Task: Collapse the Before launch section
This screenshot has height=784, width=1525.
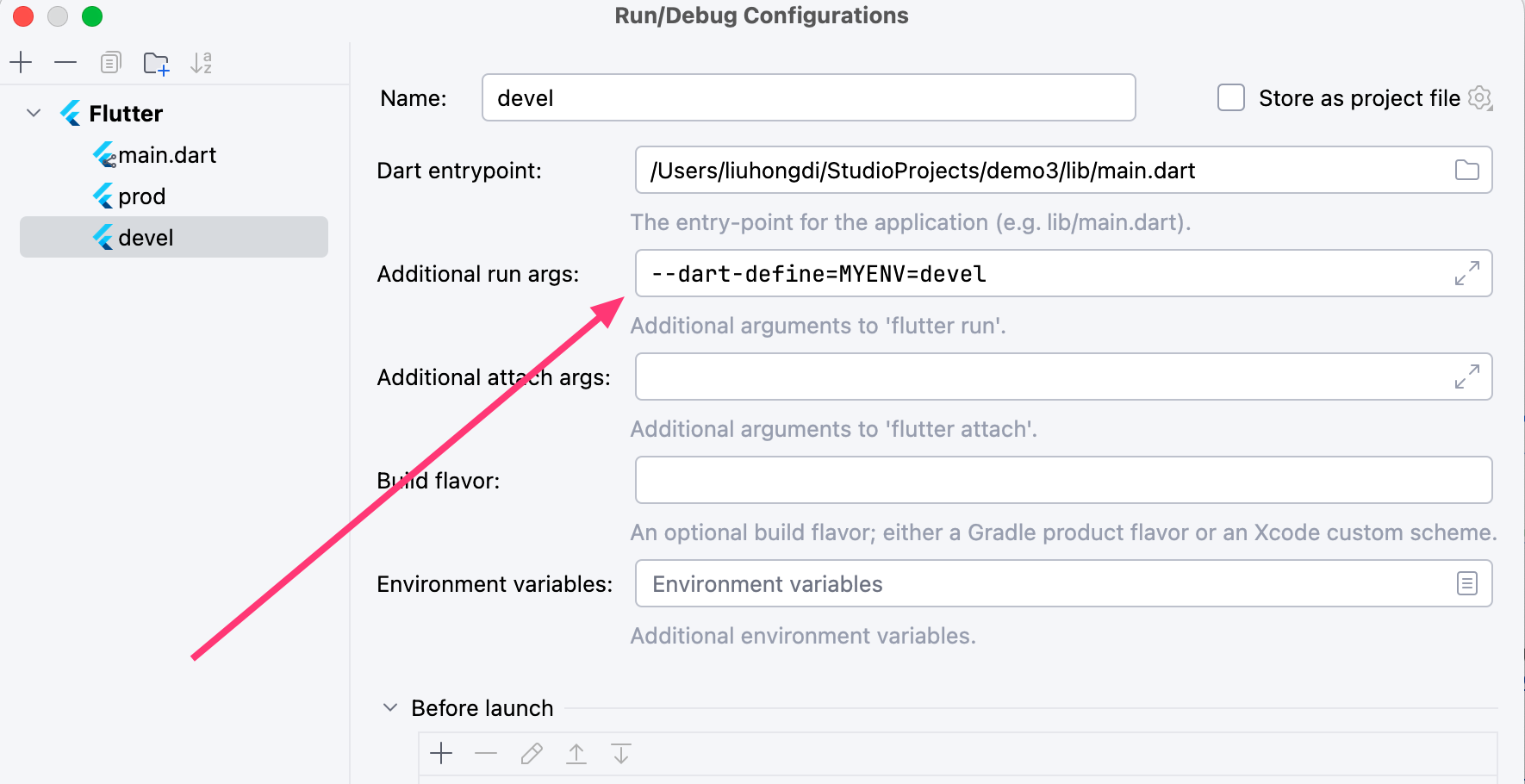Action: [390, 708]
